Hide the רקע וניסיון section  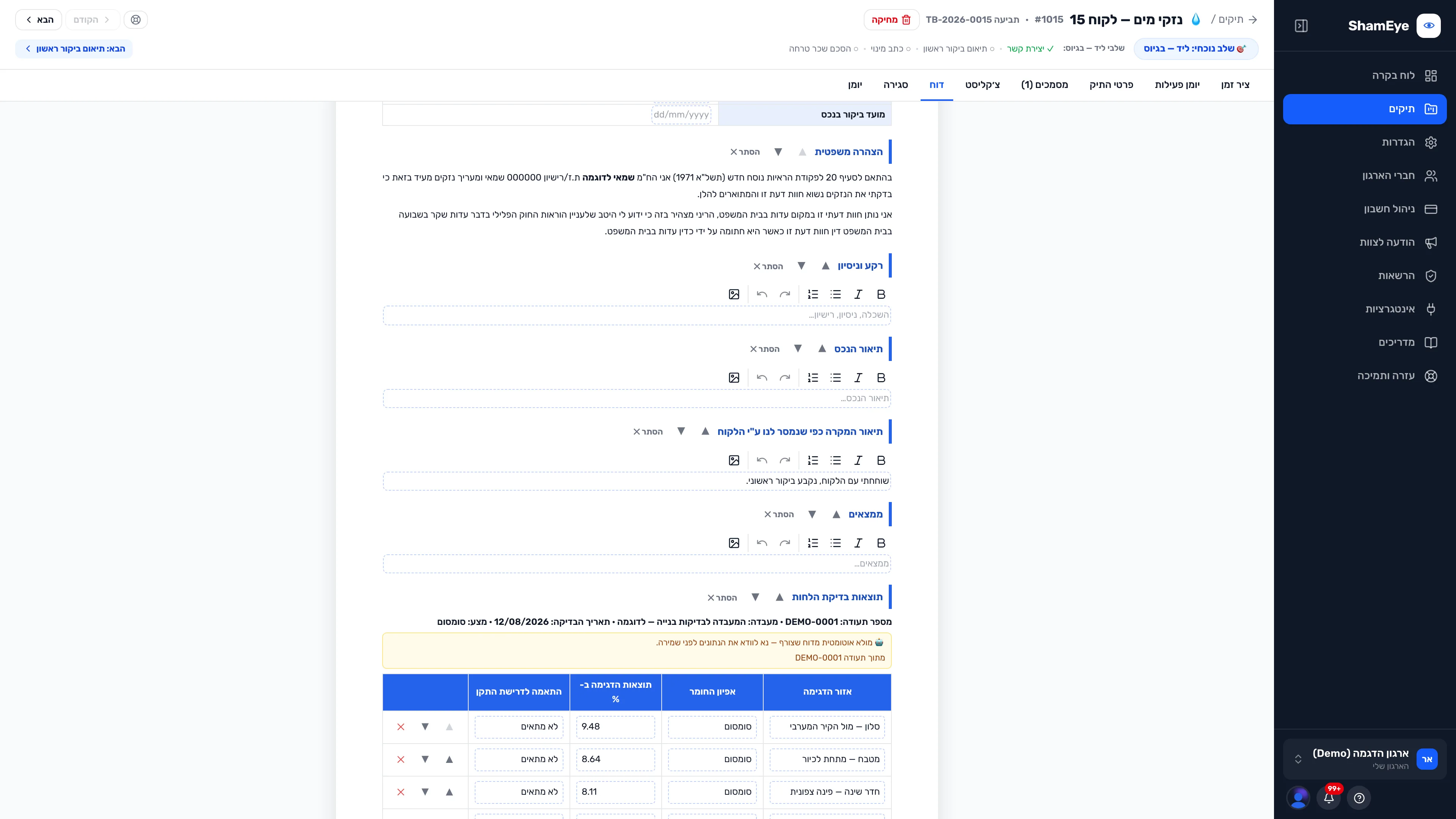coord(767,266)
